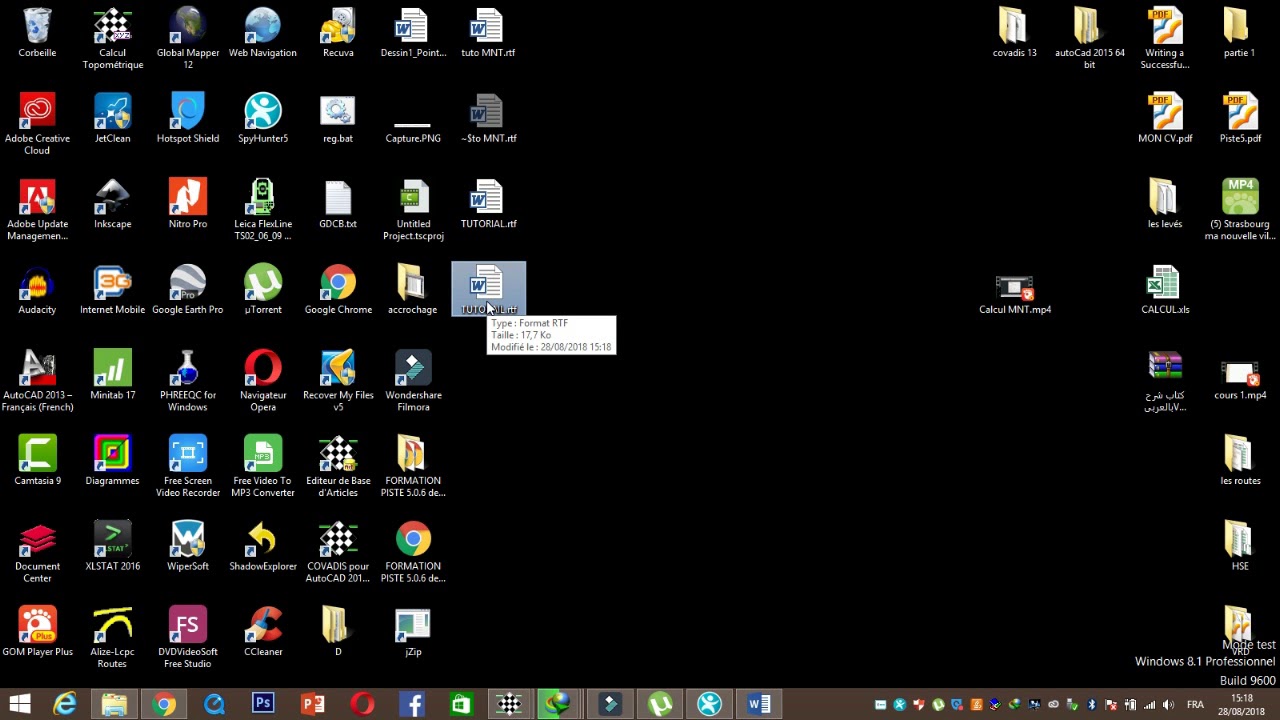Launch Recuva recovery tool
This screenshot has width=1280, height=720.
tap(338, 32)
